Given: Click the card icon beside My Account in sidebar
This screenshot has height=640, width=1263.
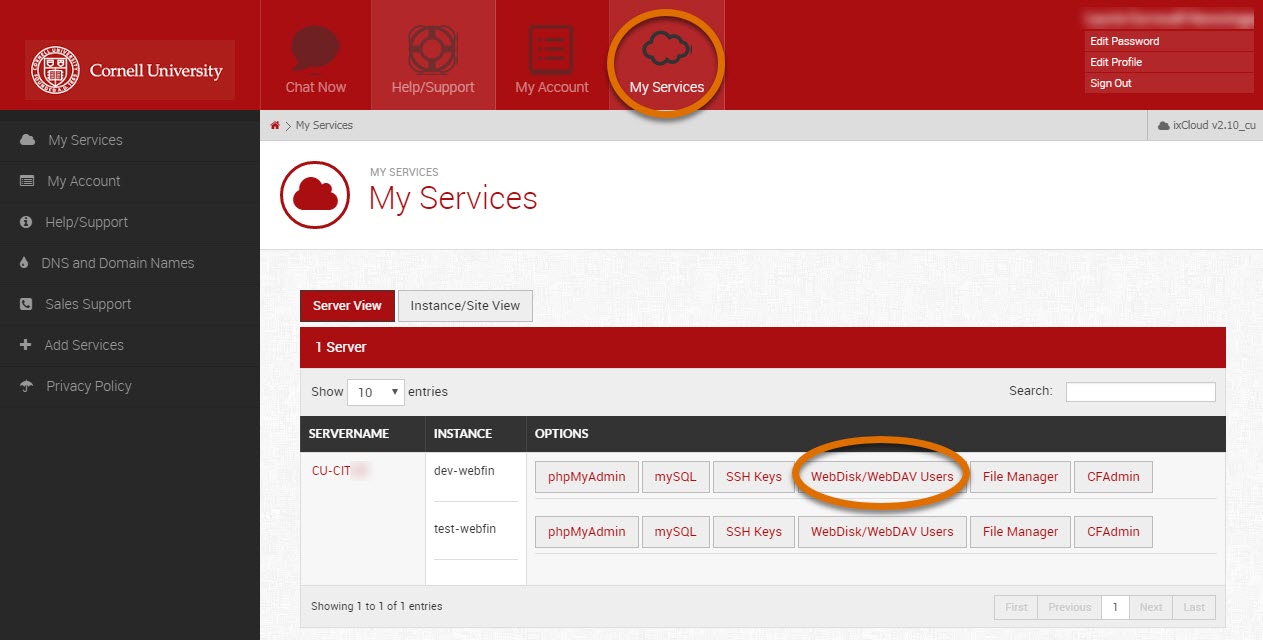Looking at the screenshot, I should (27, 181).
